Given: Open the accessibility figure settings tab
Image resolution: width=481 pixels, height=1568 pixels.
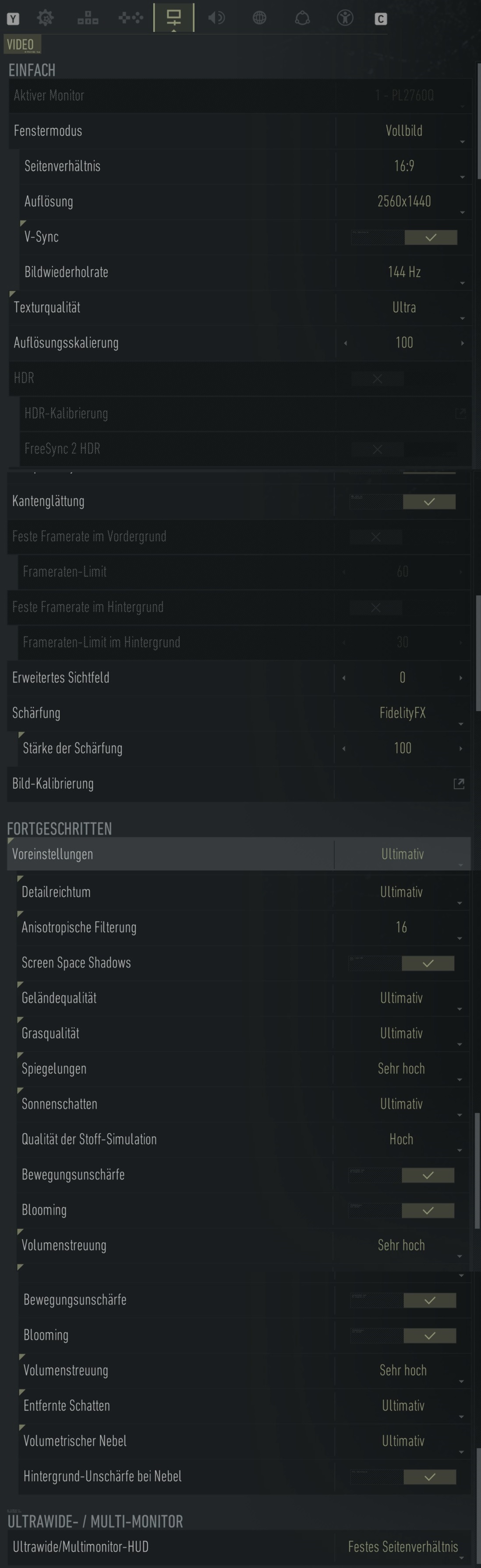Looking at the screenshot, I should click(x=345, y=18).
